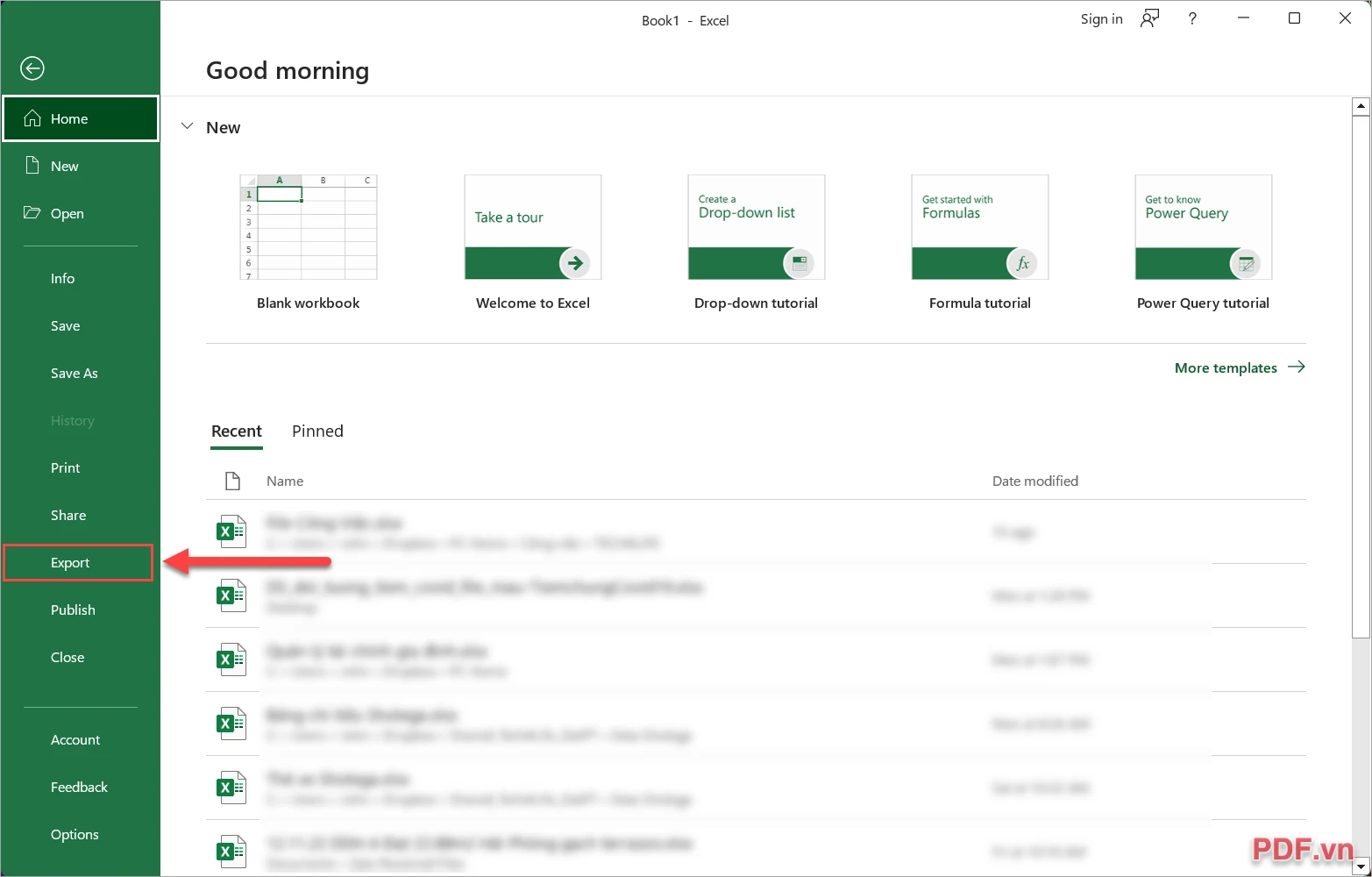Viewport: 1372px width, 877px height.
Task: Click the vertical scrollbar thumb
Action: coord(1361,377)
